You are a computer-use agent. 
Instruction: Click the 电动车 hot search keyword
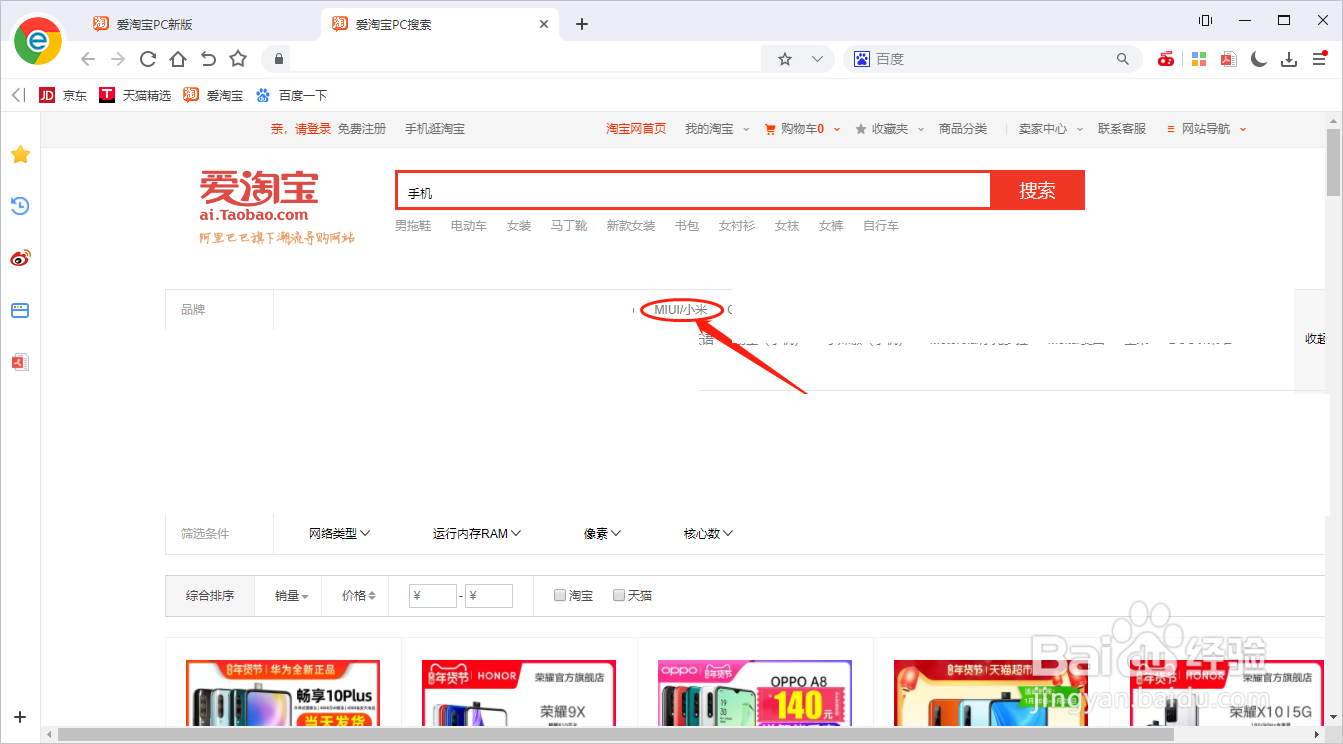pos(469,226)
